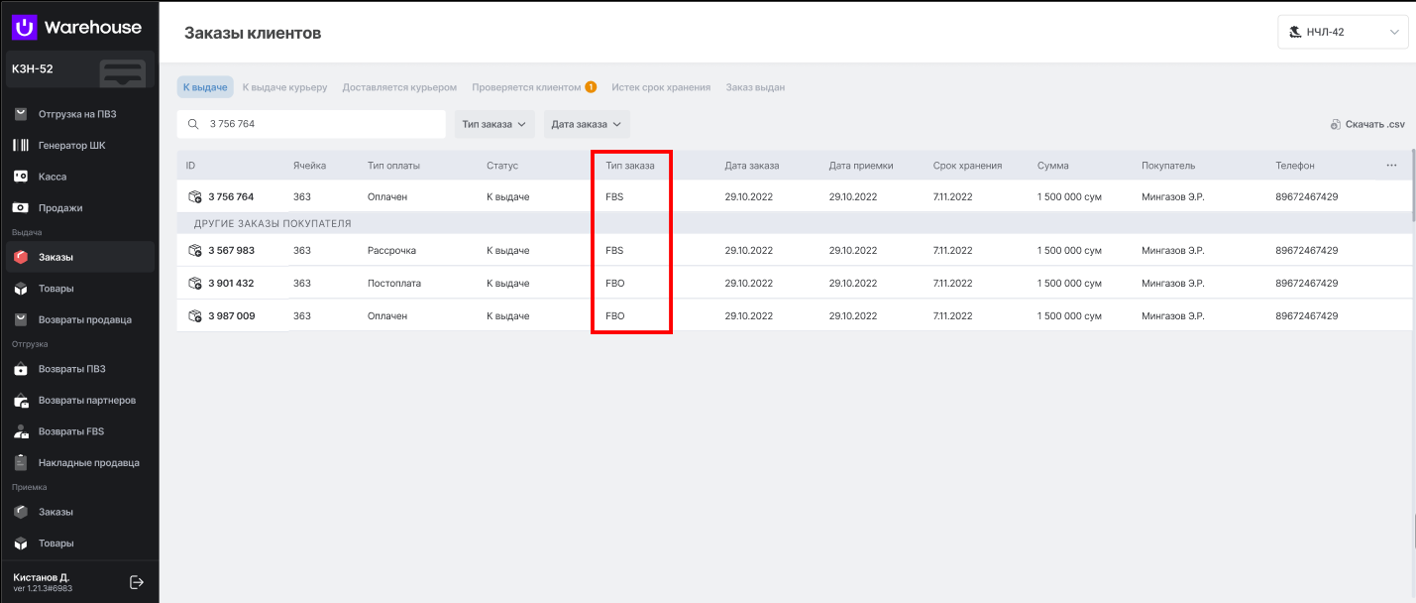
Task: Click the order search input field
Action: [320, 124]
